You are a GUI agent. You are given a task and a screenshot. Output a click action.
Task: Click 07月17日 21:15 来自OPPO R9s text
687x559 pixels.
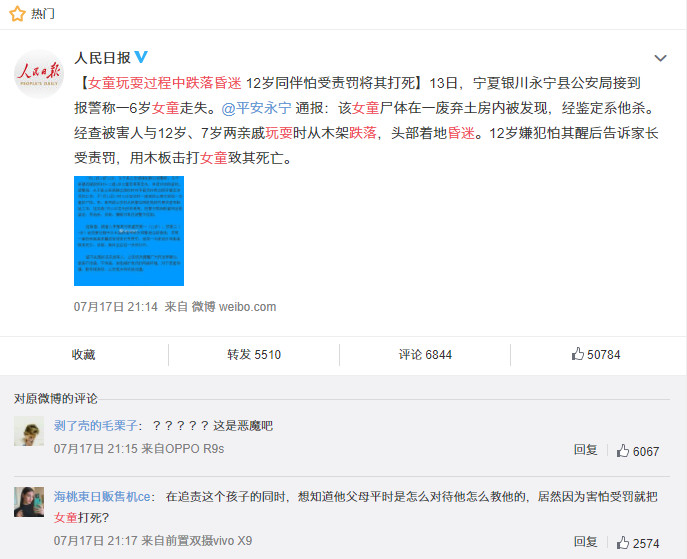pos(139,449)
